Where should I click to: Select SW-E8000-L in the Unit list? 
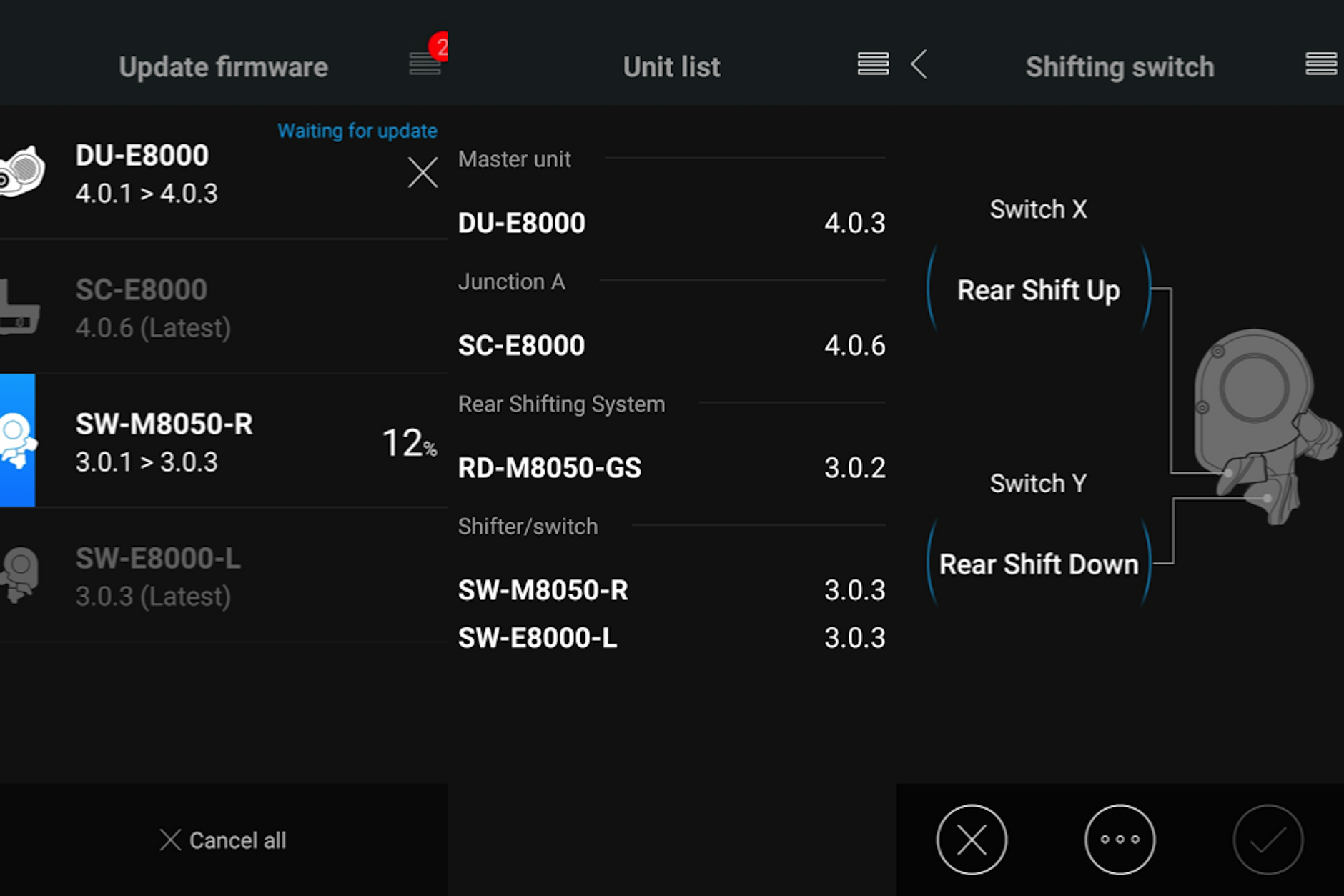(672, 637)
